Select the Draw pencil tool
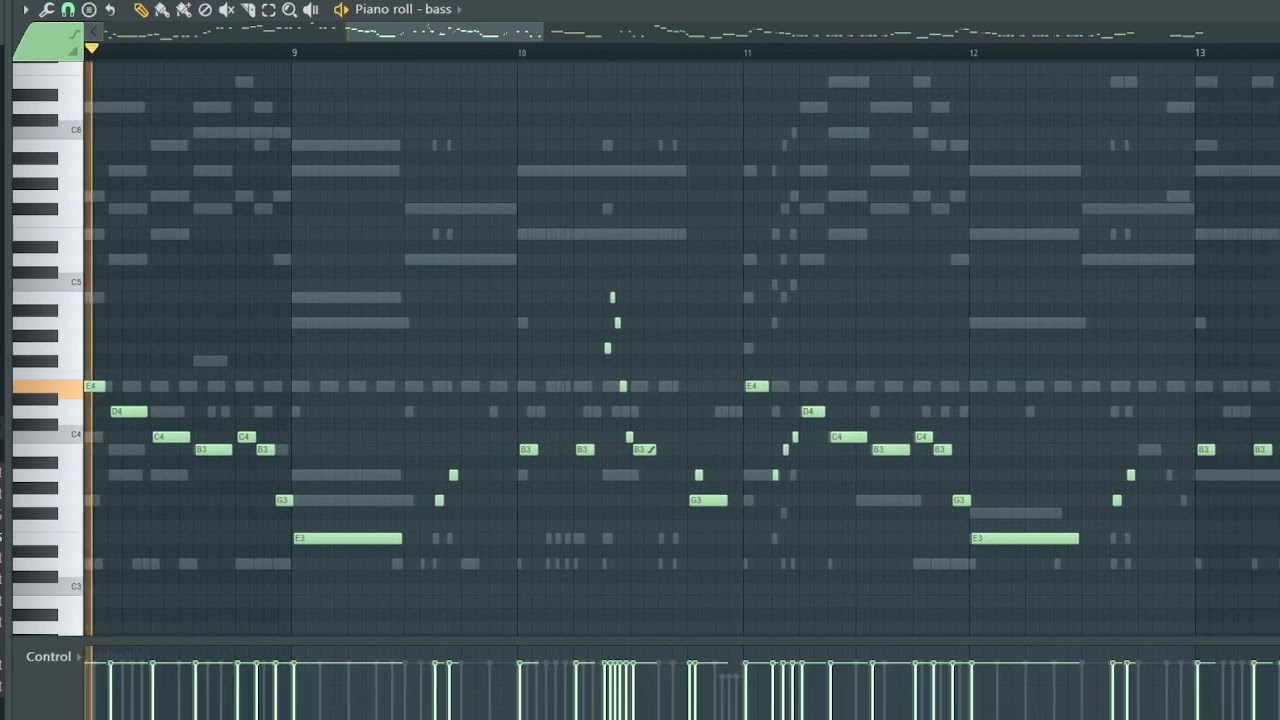The height and width of the screenshot is (720, 1280). coord(141,10)
